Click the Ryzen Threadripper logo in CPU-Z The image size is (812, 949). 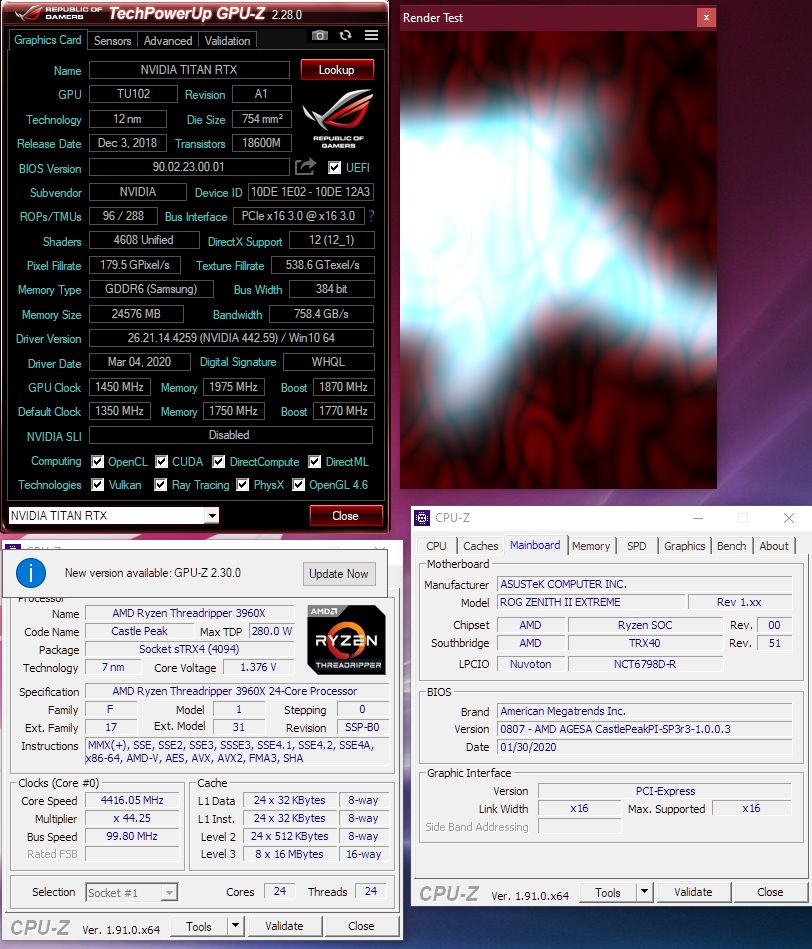346,640
